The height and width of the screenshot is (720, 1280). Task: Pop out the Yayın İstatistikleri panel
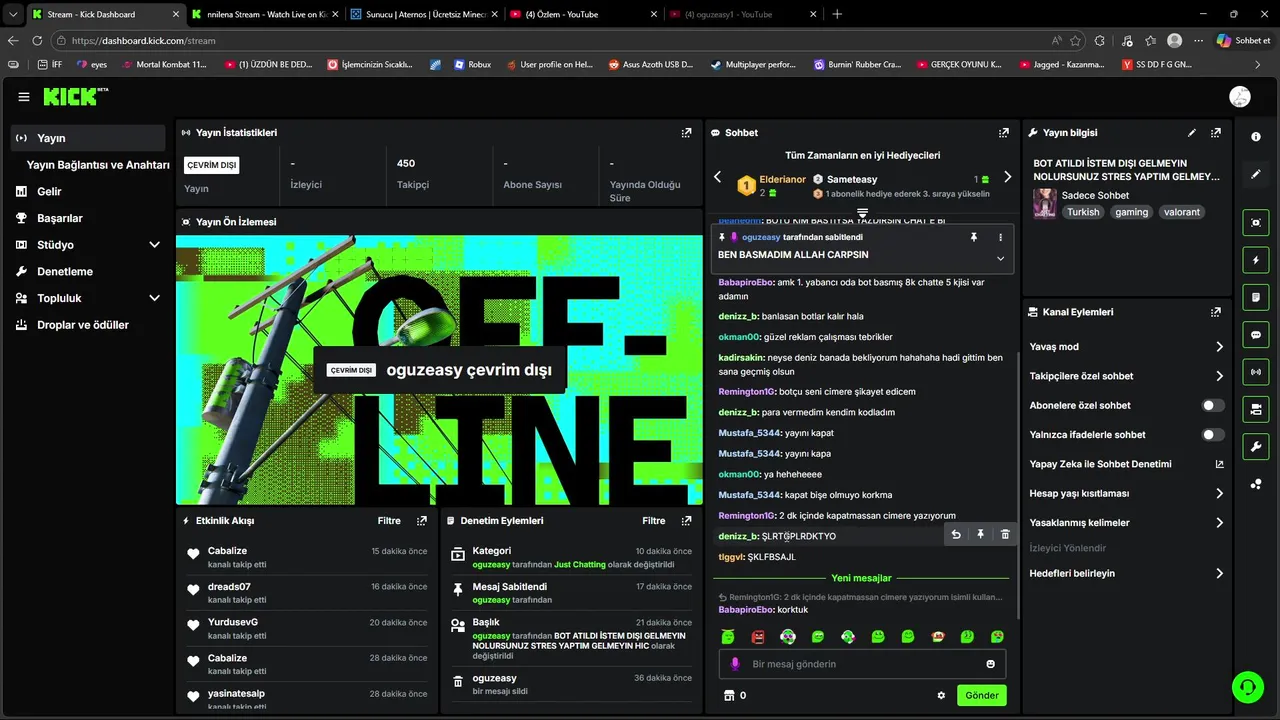tap(686, 132)
